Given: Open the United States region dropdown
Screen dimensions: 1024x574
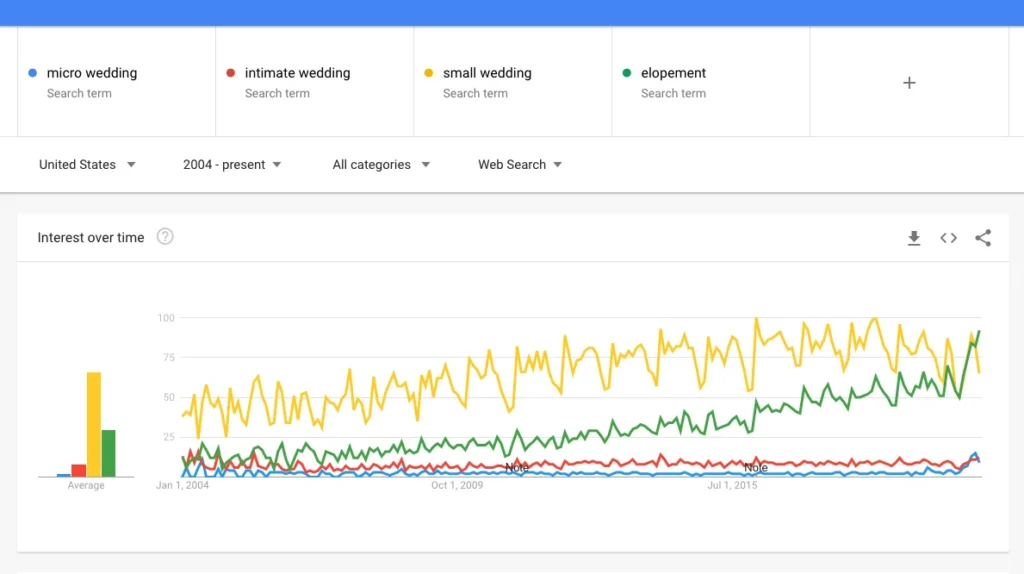Looking at the screenshot, I should coord(87,165).
